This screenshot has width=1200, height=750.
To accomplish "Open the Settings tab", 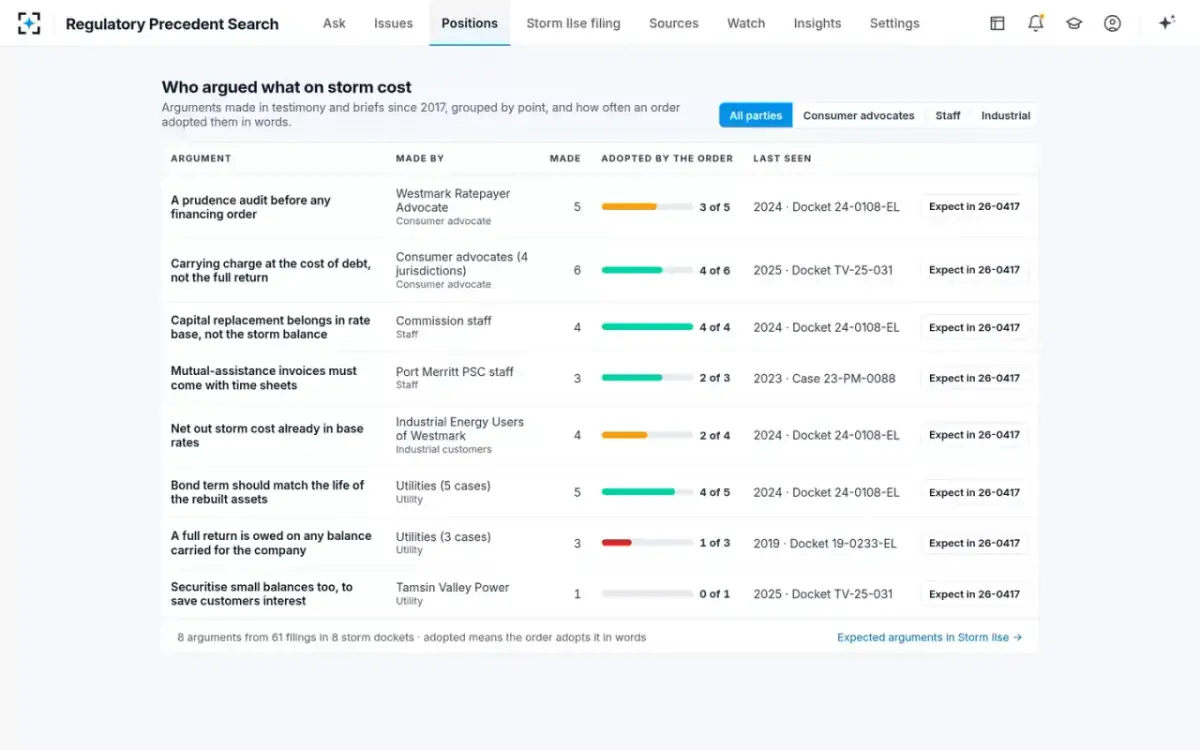I will pos(894,23).
